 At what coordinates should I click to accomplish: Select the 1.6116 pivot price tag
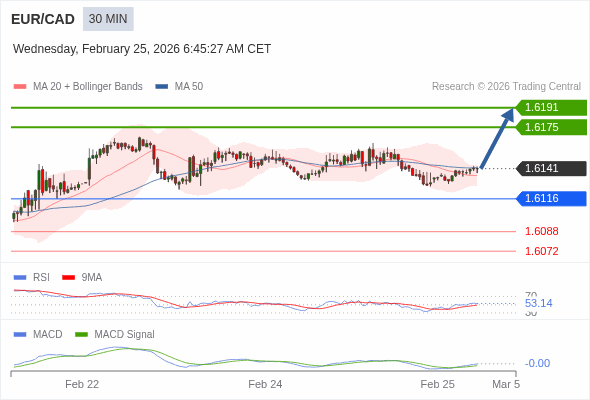[551, 198]
